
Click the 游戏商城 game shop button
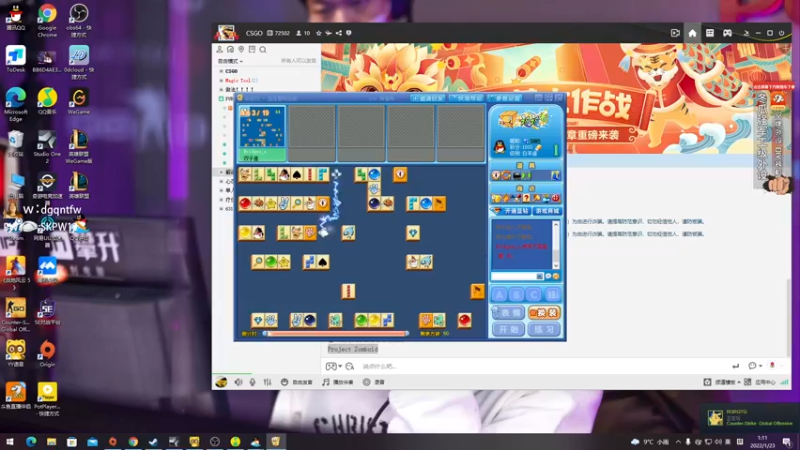547,211
